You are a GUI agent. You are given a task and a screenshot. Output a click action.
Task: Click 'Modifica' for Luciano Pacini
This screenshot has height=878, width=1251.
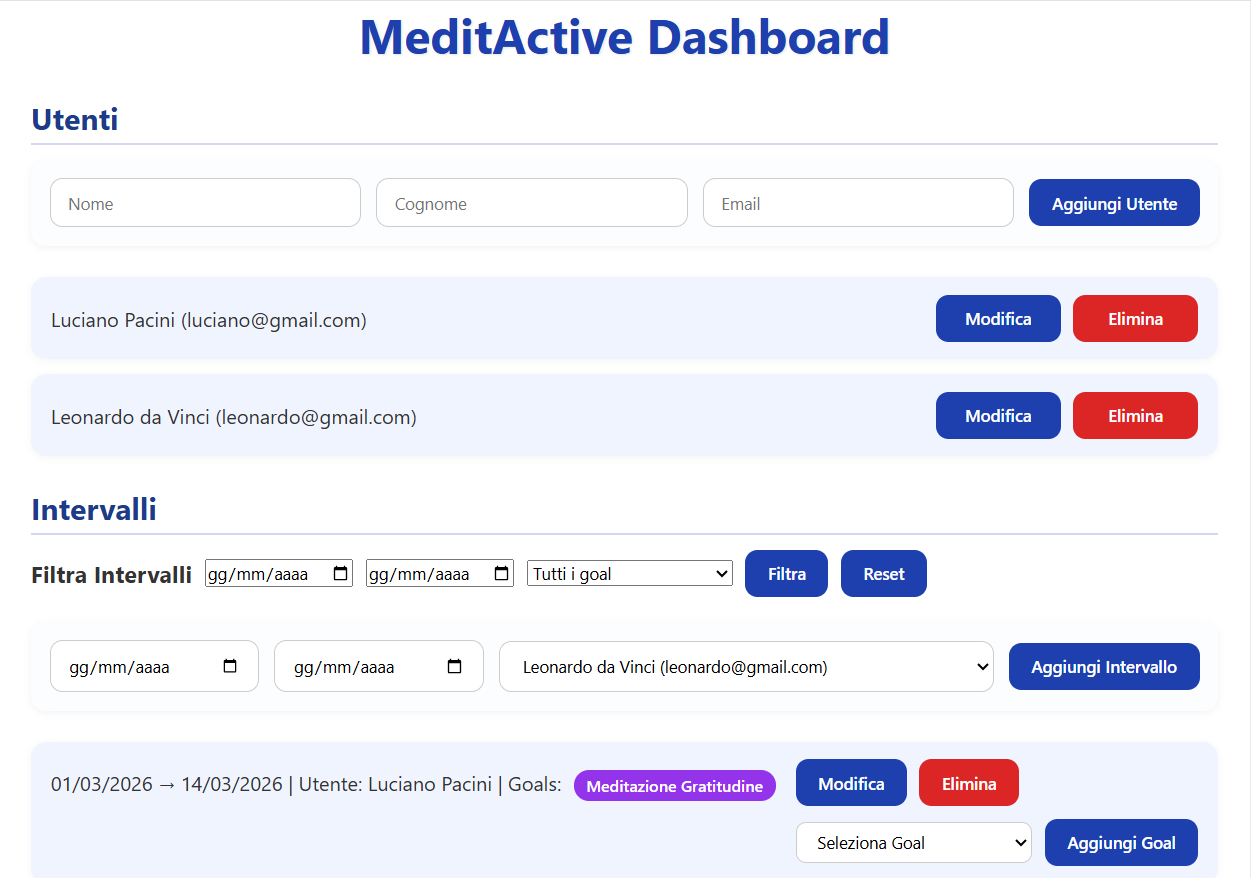click(x=998, y=318)
